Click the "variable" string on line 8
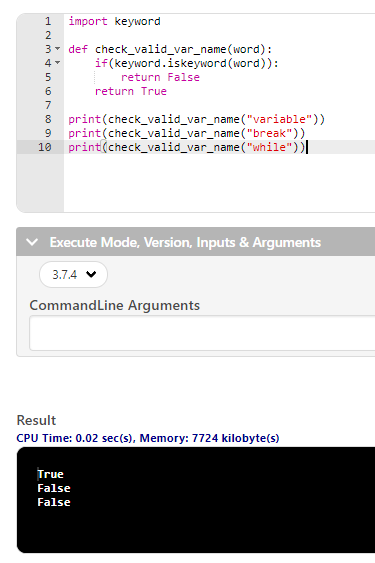The height and width of the screenshot is (563, 375). pyautogui.click(x=279, y=119)
